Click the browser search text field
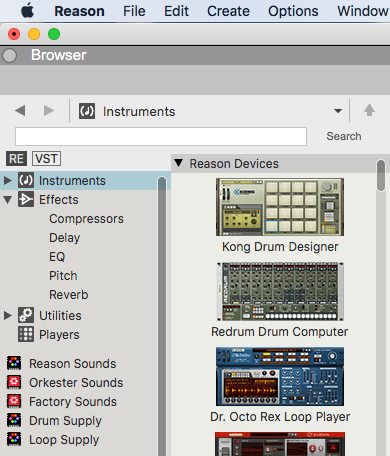 click(x=161, y=136)
